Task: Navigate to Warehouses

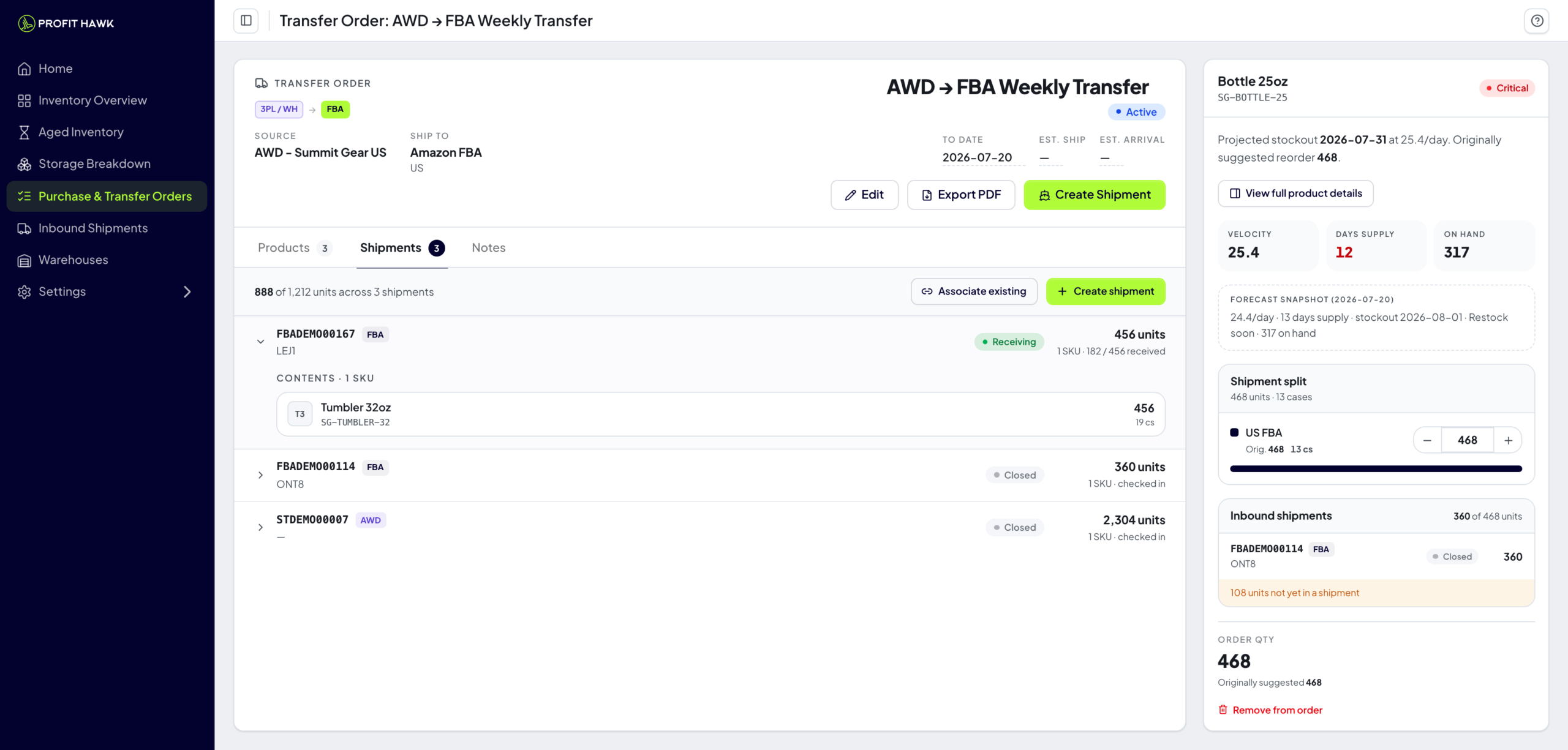Action: (107, 260)
